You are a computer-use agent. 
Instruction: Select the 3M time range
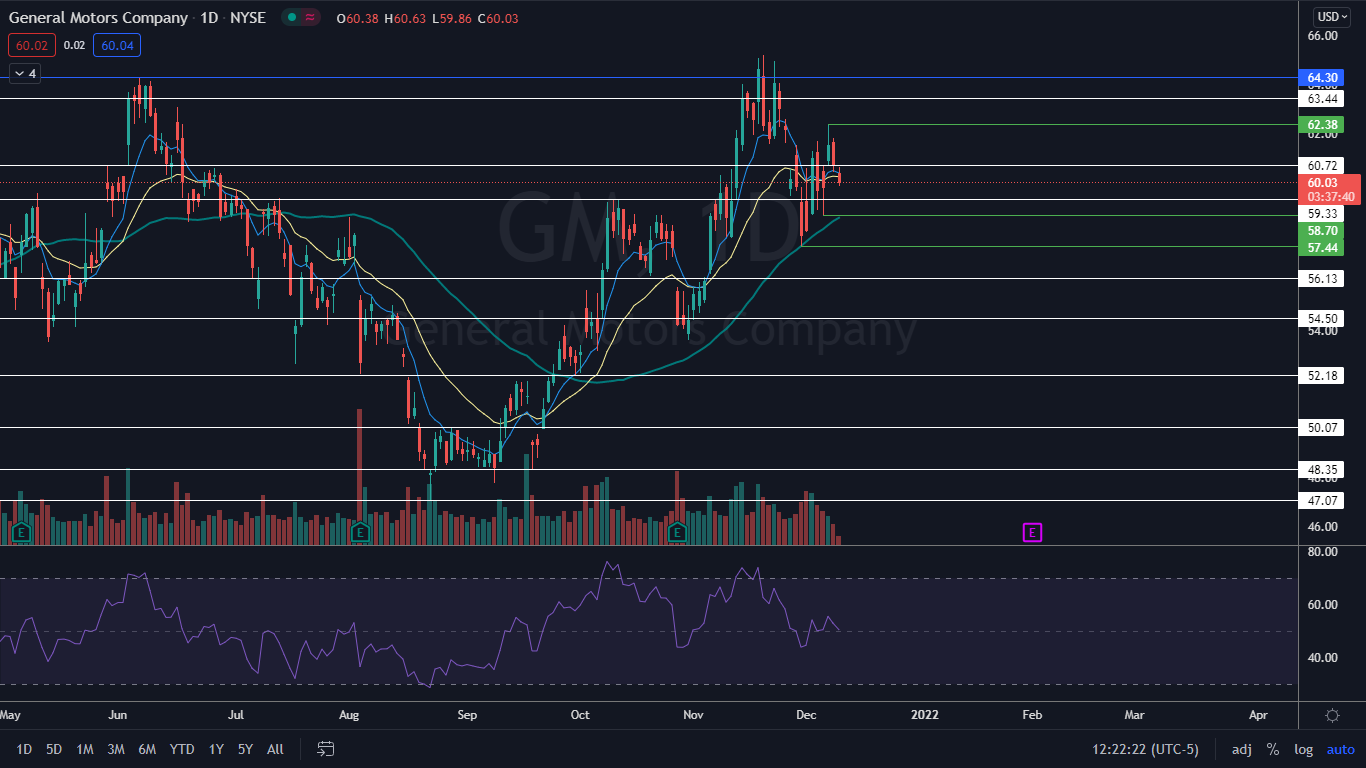[116, 749]
